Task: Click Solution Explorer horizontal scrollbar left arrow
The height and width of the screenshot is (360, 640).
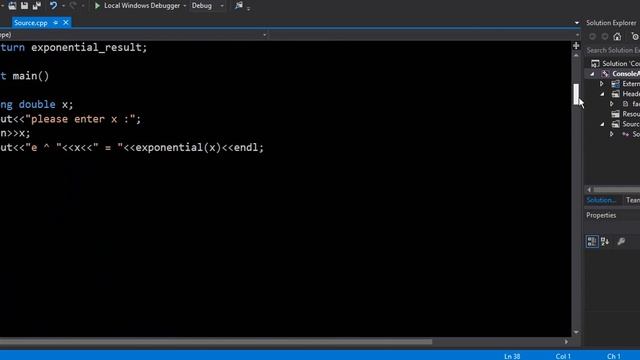Action: click(x=589, y=190)
